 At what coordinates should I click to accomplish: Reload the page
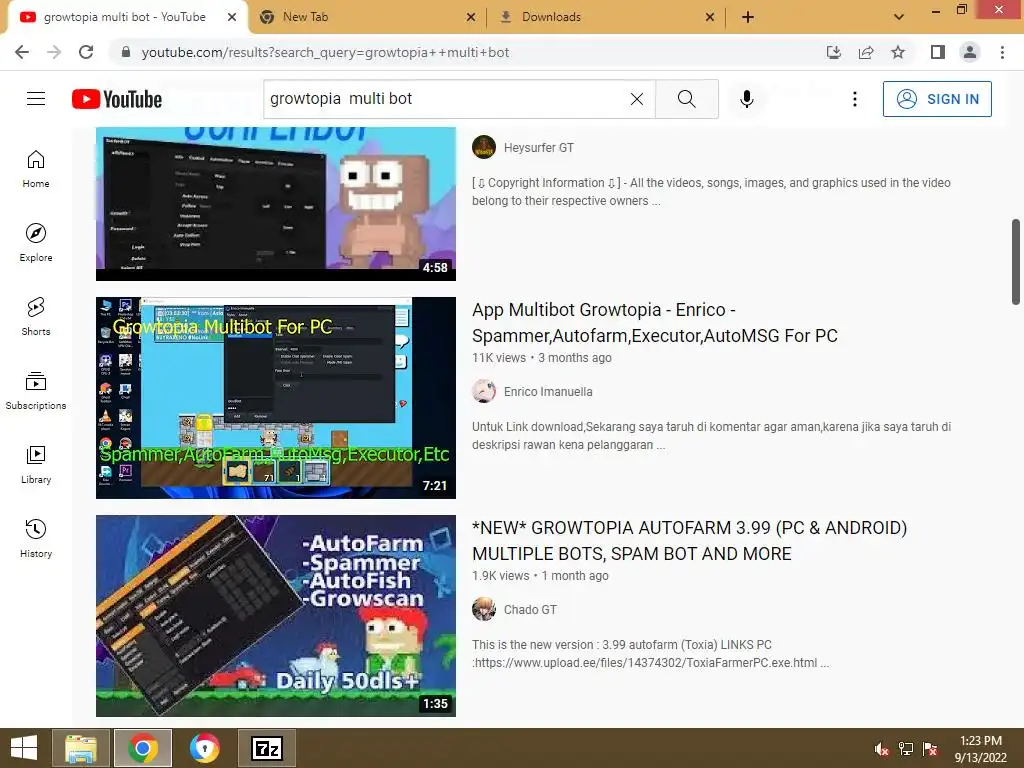tap(86, 52)
